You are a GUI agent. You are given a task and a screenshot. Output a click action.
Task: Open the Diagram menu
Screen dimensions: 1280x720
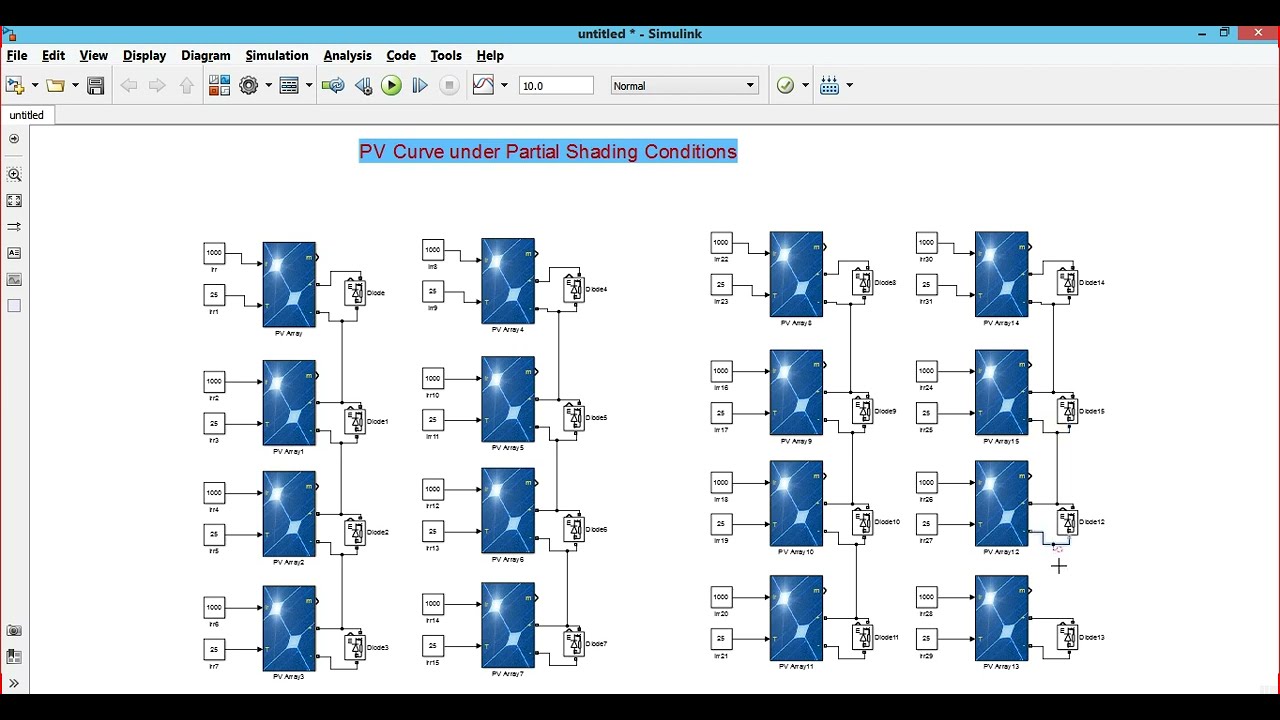pos(206,56)
